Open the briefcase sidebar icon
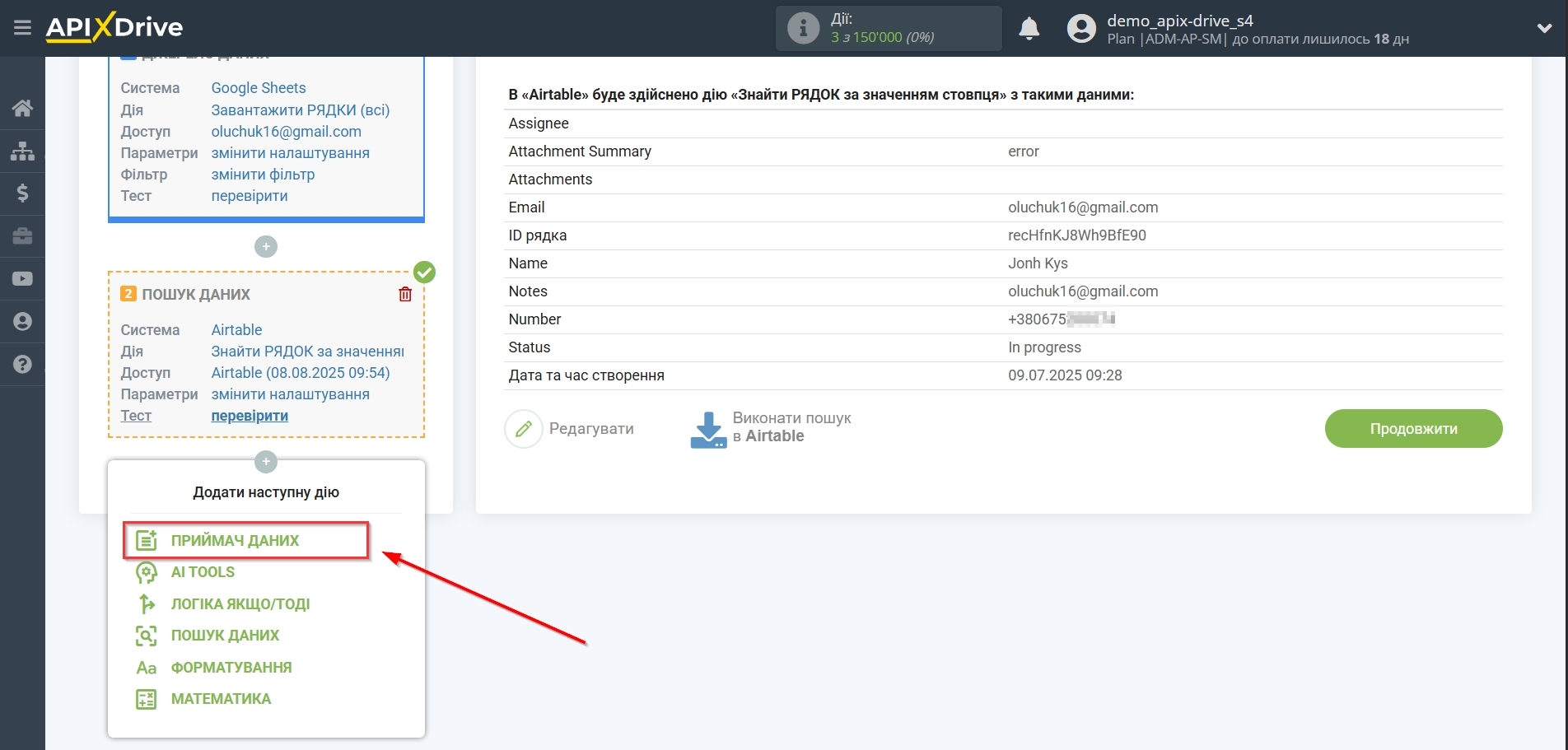This screenshot has height=750, width=1568. point(22,236)
